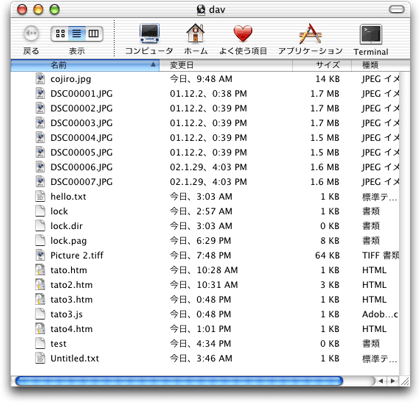Switch to list view mode
The width and height of the screenshot is (420, 403).
click(77, 34)
